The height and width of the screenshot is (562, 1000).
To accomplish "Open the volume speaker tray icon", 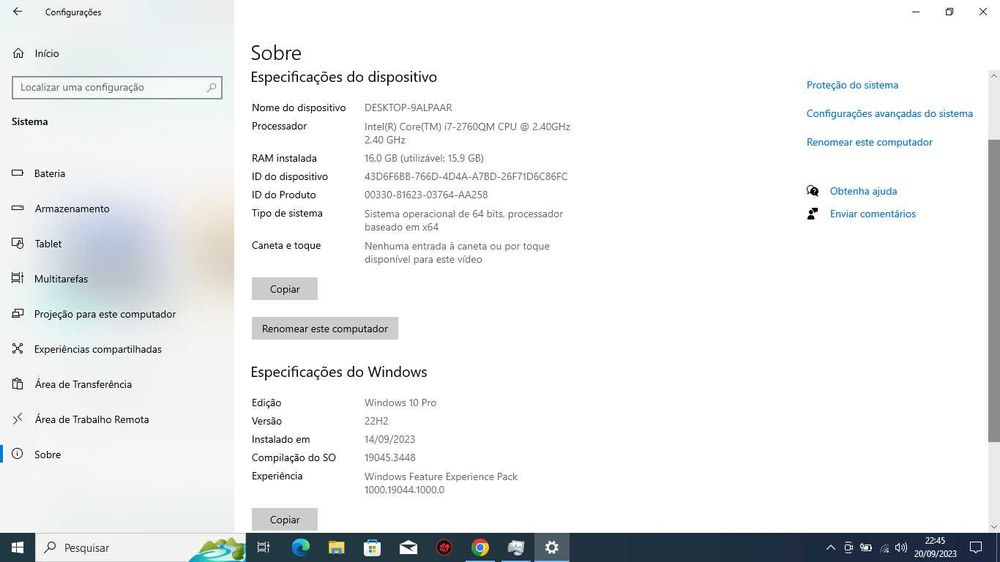I will [901, 547].
